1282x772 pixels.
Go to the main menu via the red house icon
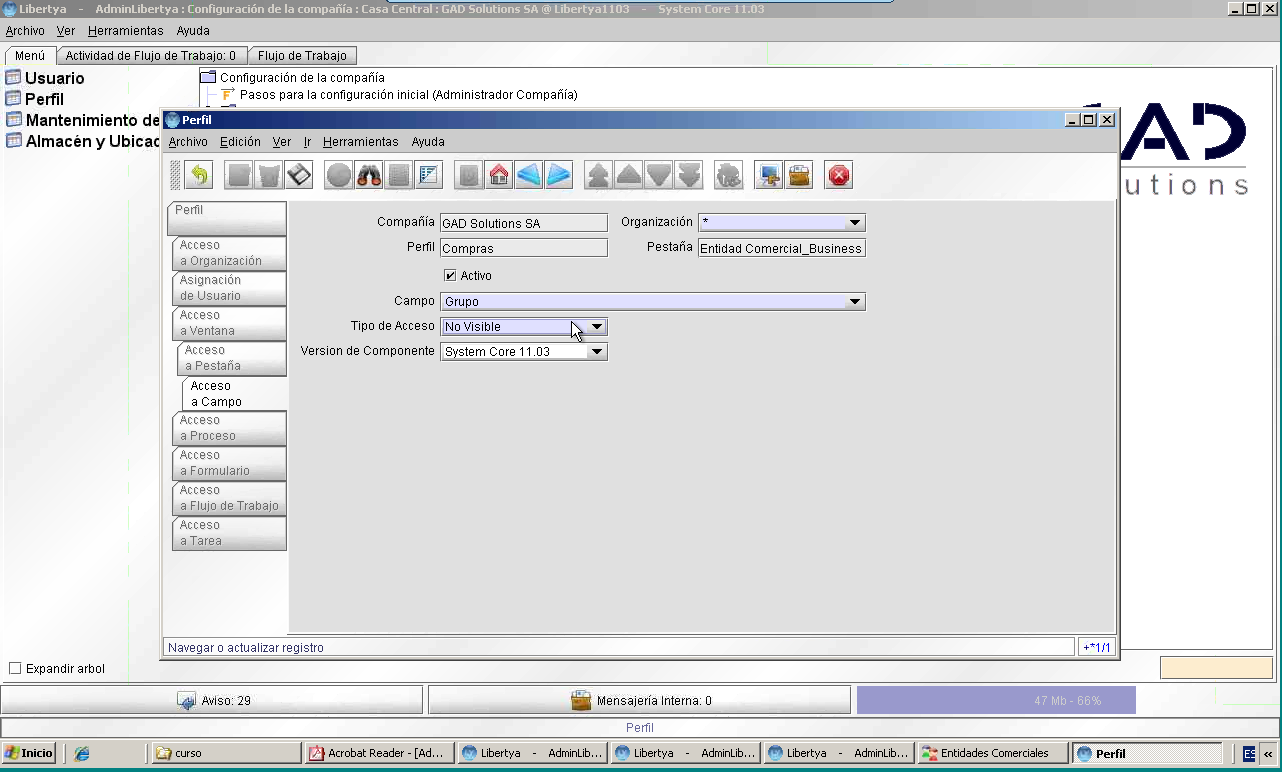(499, 176)
